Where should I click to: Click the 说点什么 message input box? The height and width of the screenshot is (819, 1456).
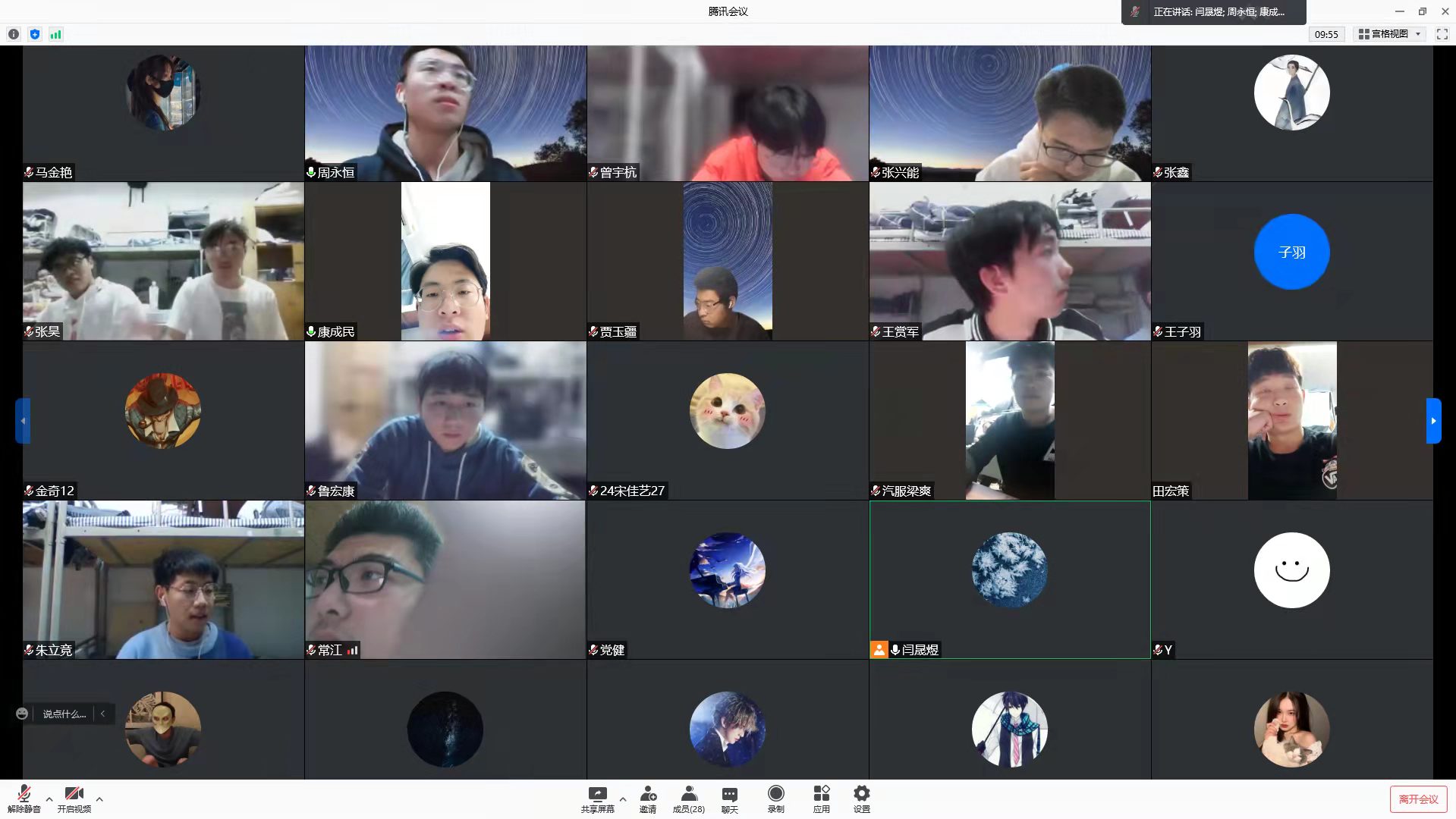(x=64, y=714)
